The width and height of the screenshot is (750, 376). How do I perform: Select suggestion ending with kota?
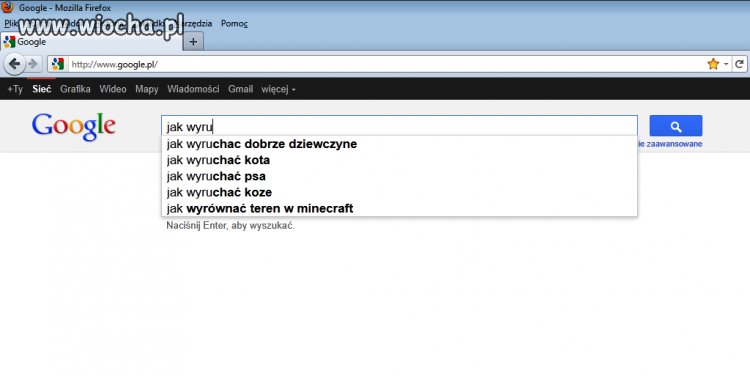click(399, 160)
